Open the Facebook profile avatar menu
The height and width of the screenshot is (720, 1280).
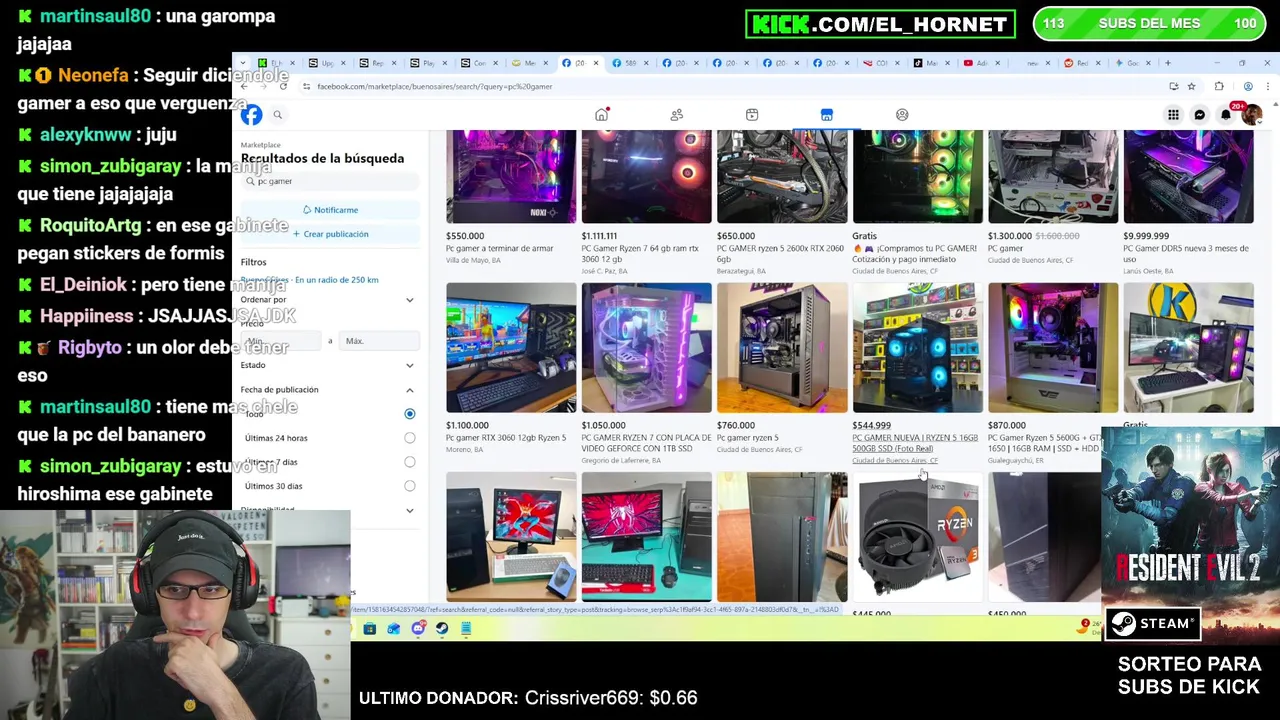pos(1251,115)
